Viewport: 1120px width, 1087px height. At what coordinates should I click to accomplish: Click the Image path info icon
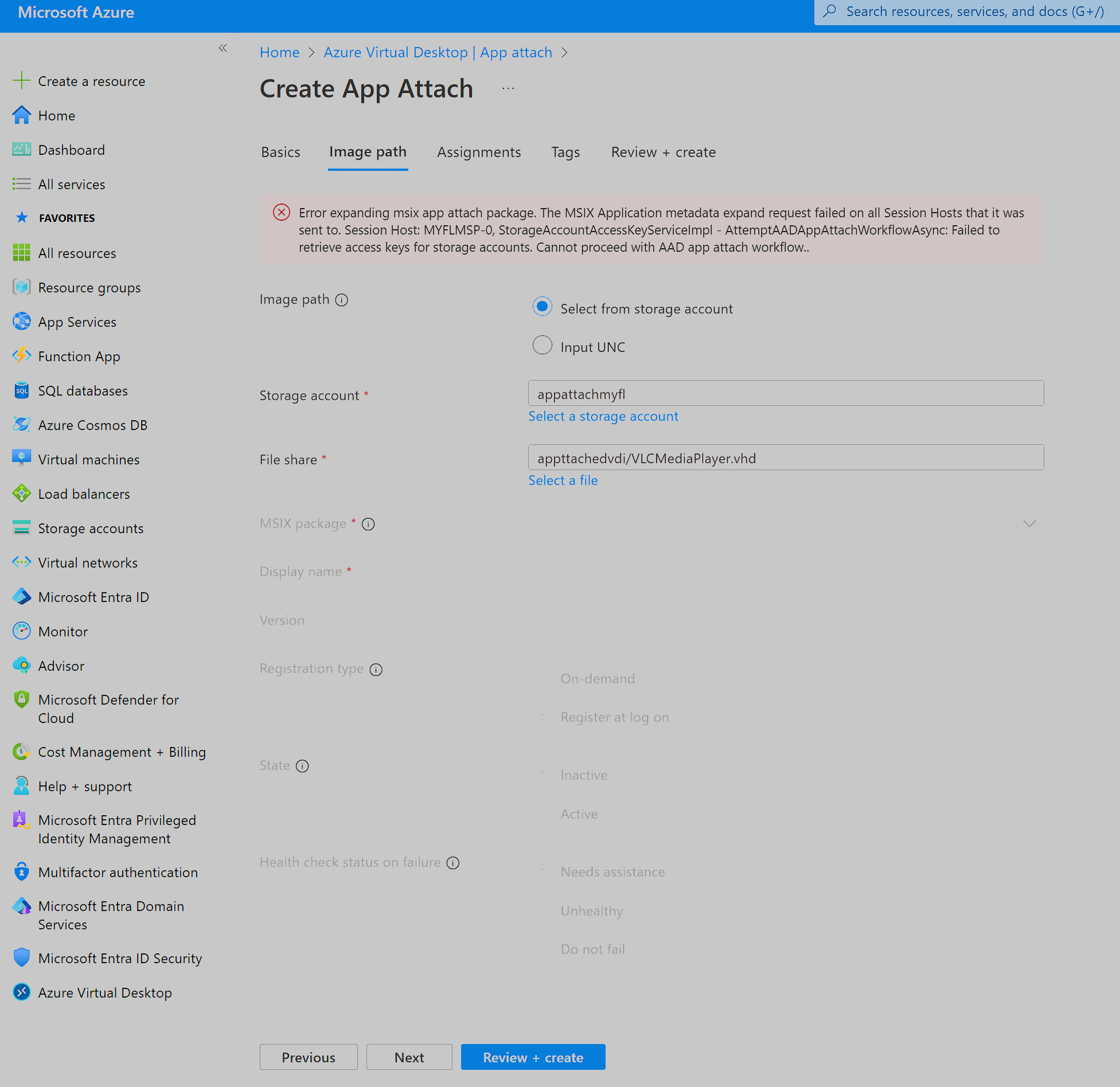click(342, 300)
